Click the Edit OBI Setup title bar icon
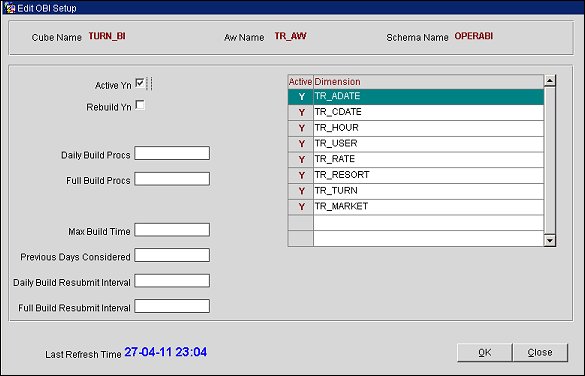Viewport: 585px width, 376px height. coord(9,7)
